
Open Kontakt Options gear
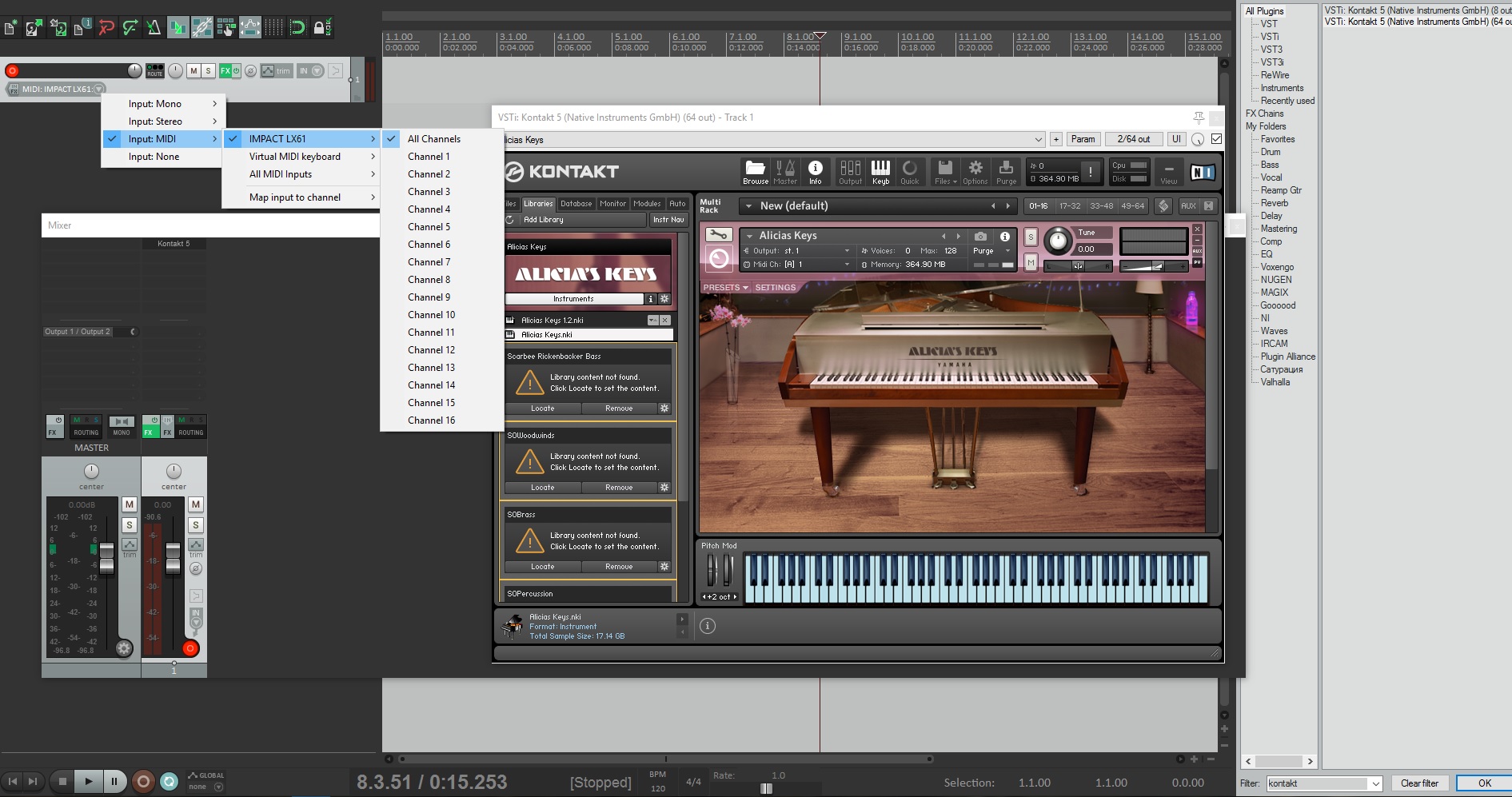pos(975,171)
